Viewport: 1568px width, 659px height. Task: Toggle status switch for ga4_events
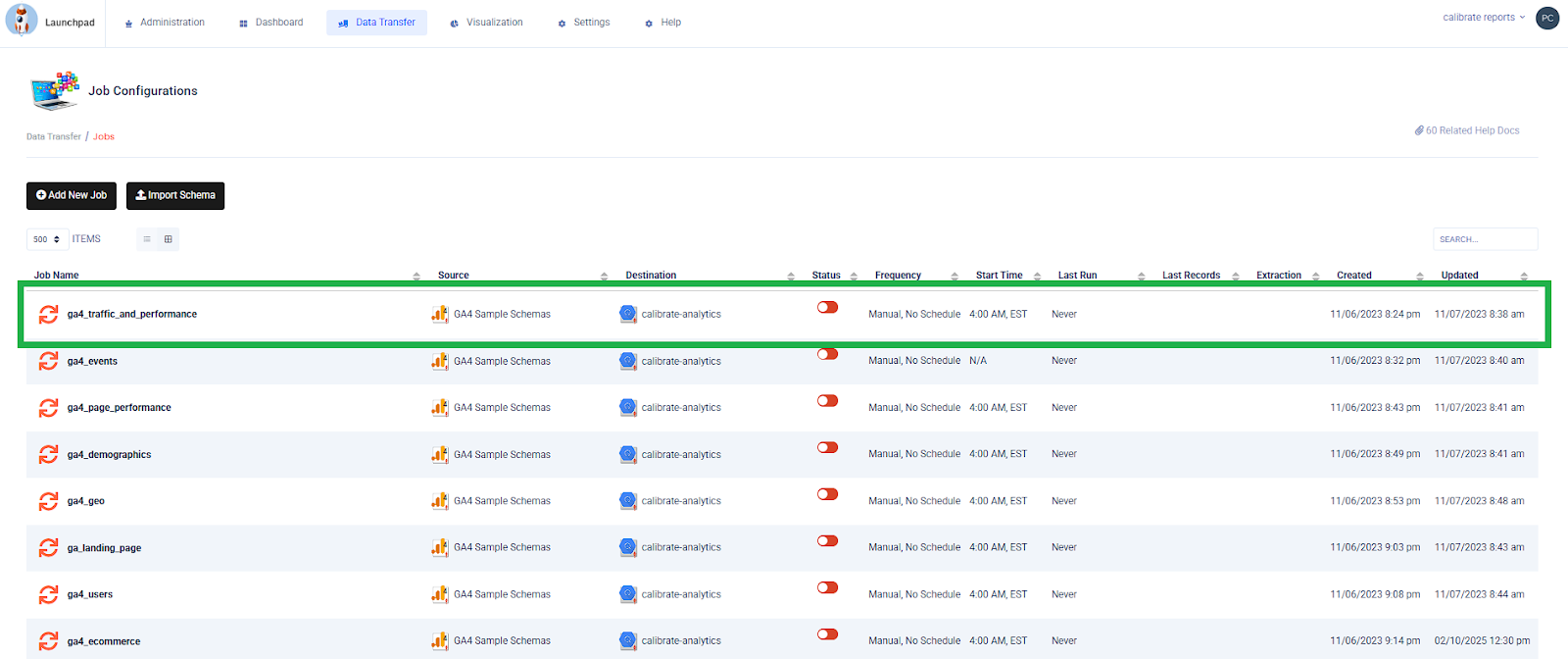(828, 354)
